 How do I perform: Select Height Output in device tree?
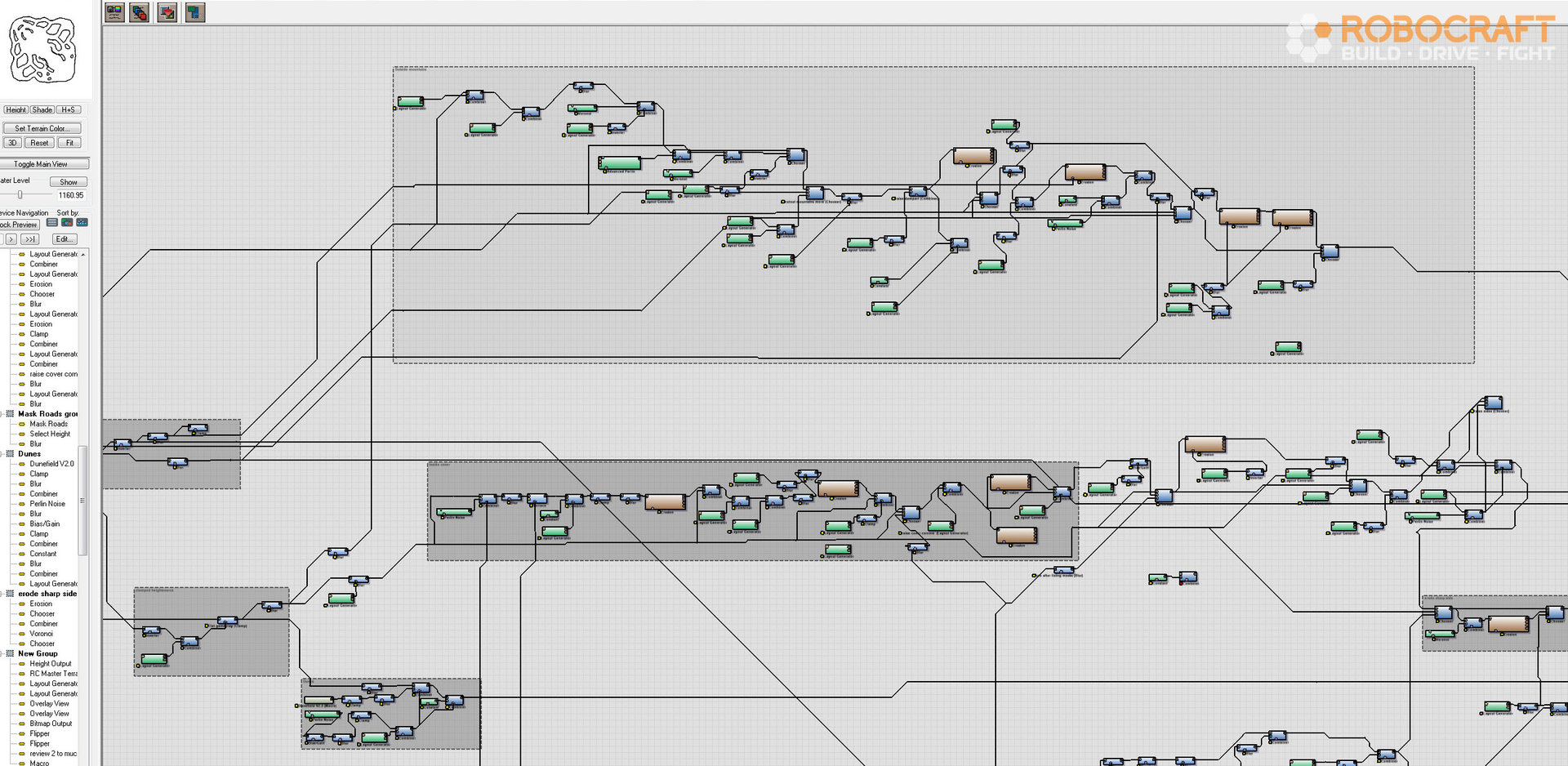tap(51, 664)
